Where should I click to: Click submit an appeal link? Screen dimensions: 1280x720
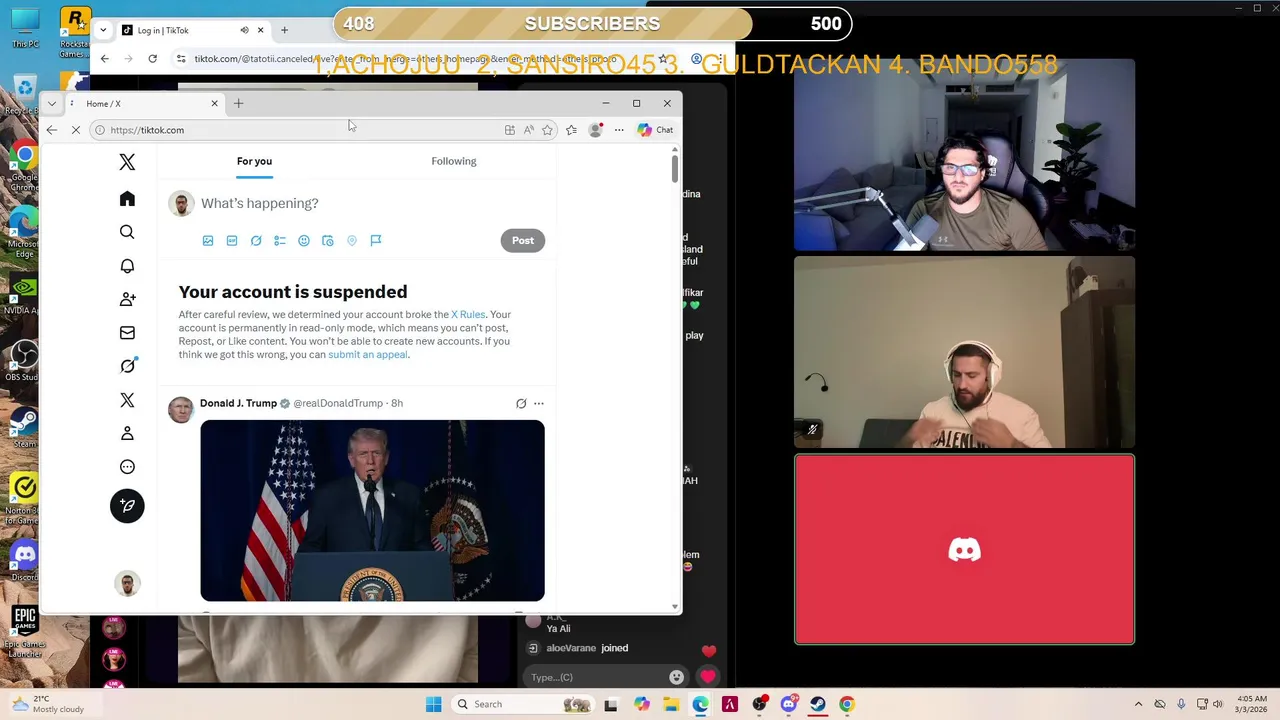368,355
